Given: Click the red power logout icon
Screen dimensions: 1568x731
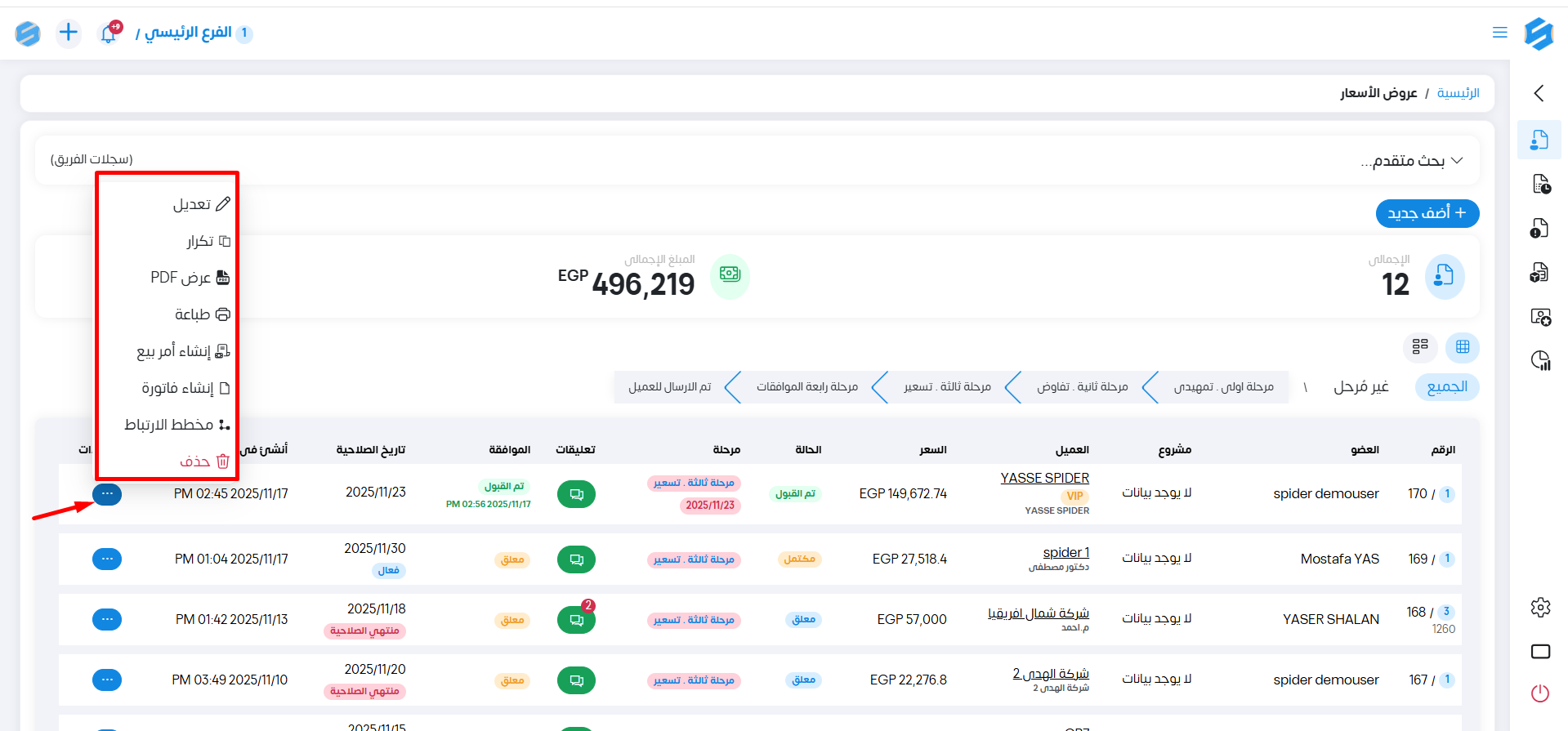Looking at the screenshot, I should (x=1539, y=693).
